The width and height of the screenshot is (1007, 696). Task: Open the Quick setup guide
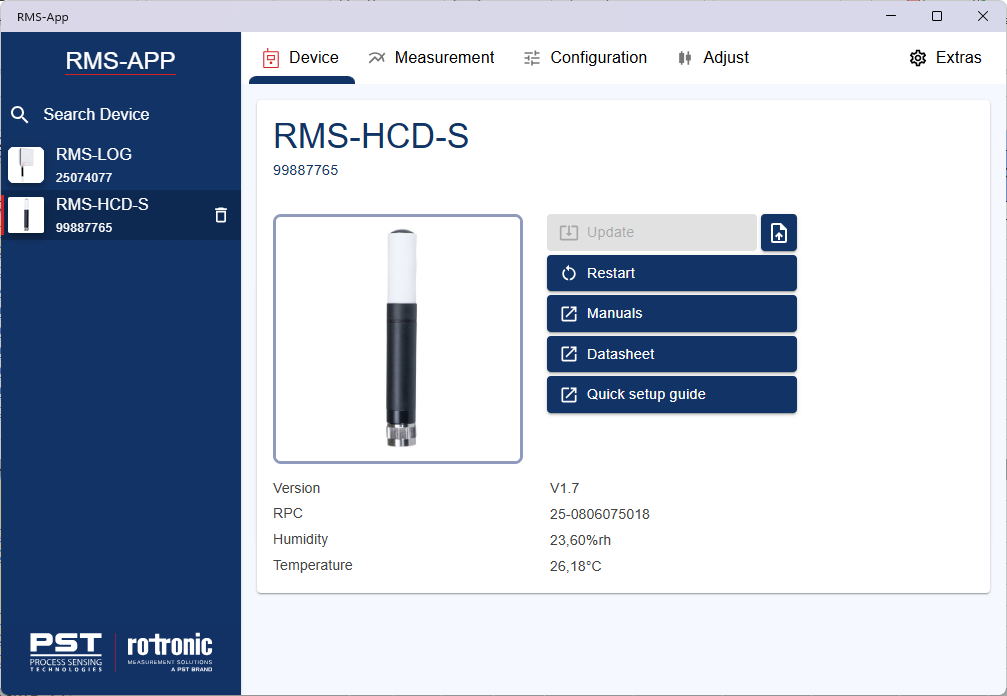tap(671, 394)
